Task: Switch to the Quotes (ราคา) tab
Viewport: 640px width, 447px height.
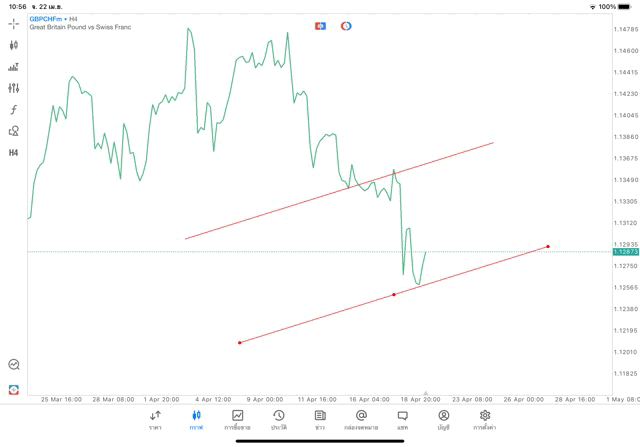Action: point(155,419)
